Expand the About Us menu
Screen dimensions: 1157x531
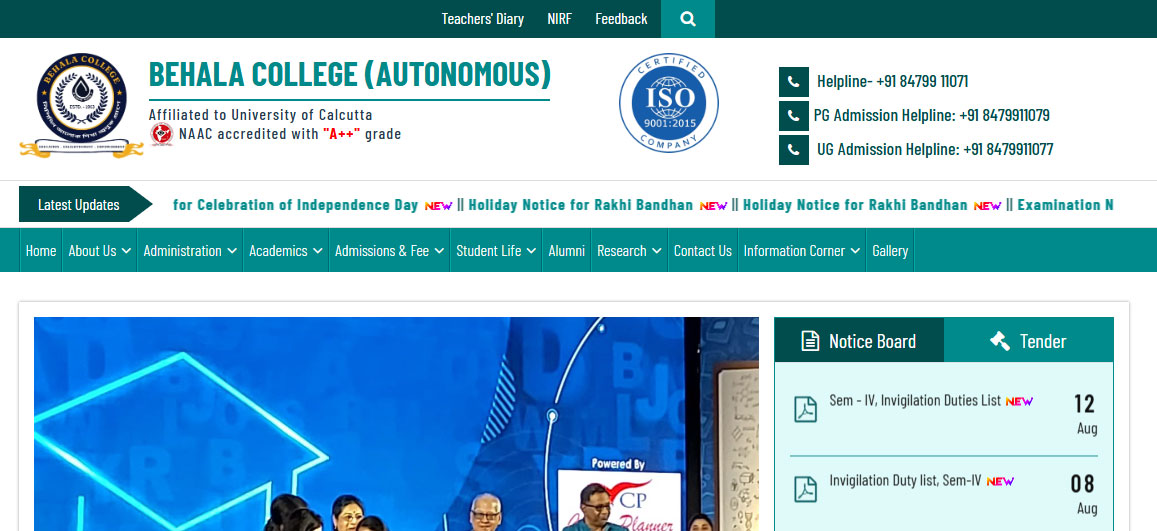[100, 251]
